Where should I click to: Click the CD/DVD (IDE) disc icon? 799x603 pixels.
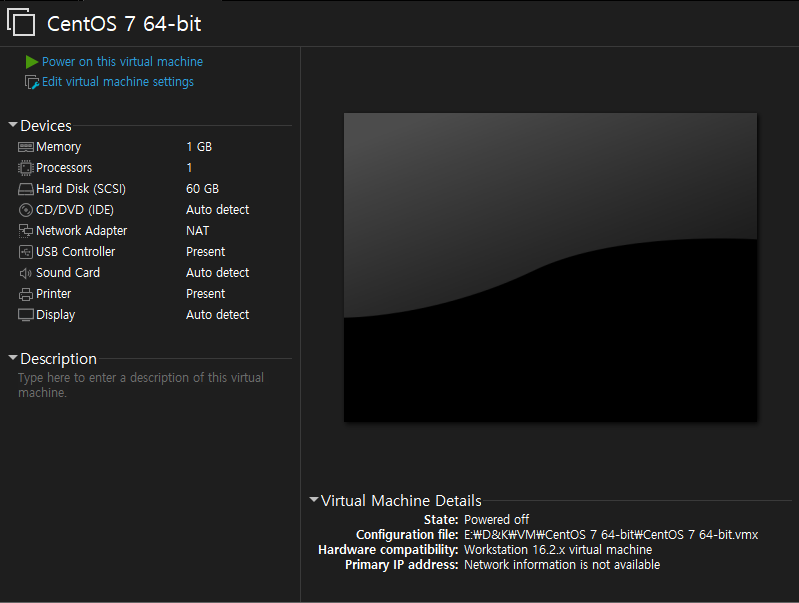pyautogui.click(x=25, y=210)
